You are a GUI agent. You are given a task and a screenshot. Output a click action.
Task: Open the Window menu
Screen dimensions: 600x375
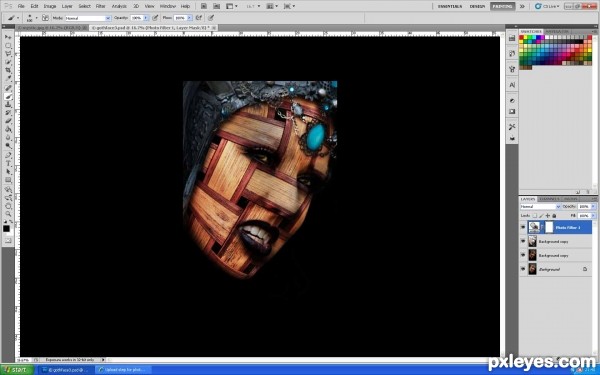[168, 6]
